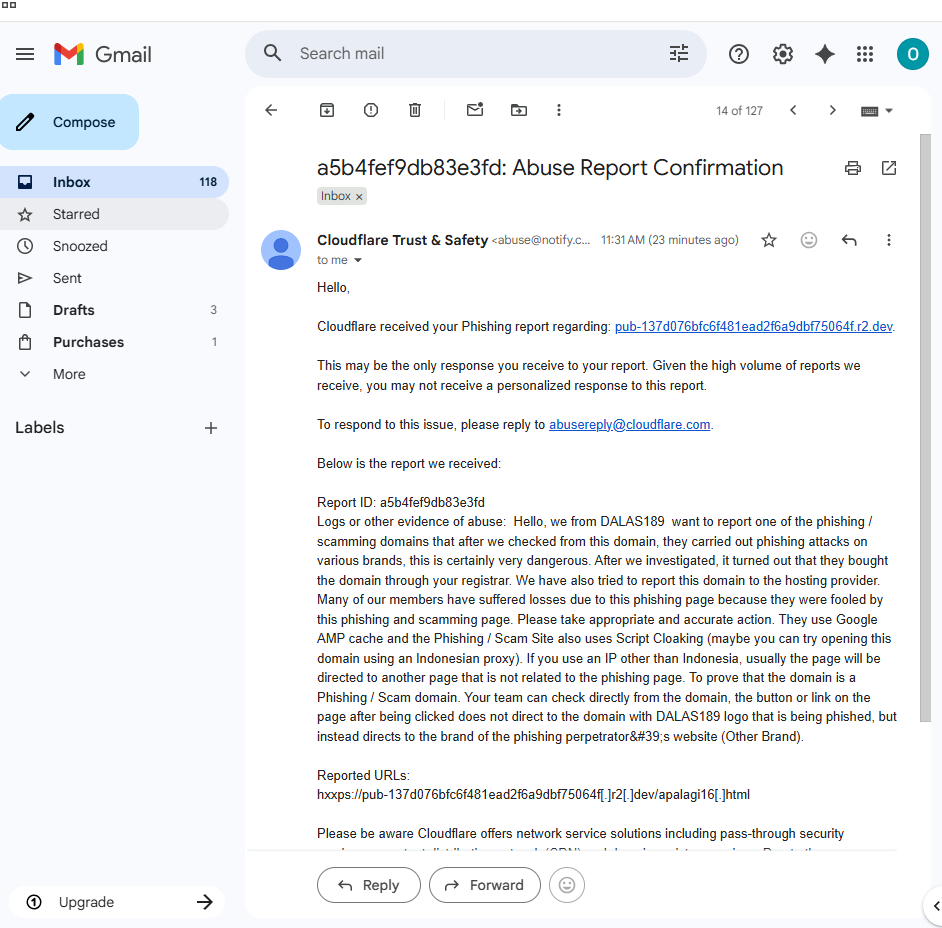Add emoji reaction in message header
The width and height of the screenshot is (942, 928).
(809, 240)
